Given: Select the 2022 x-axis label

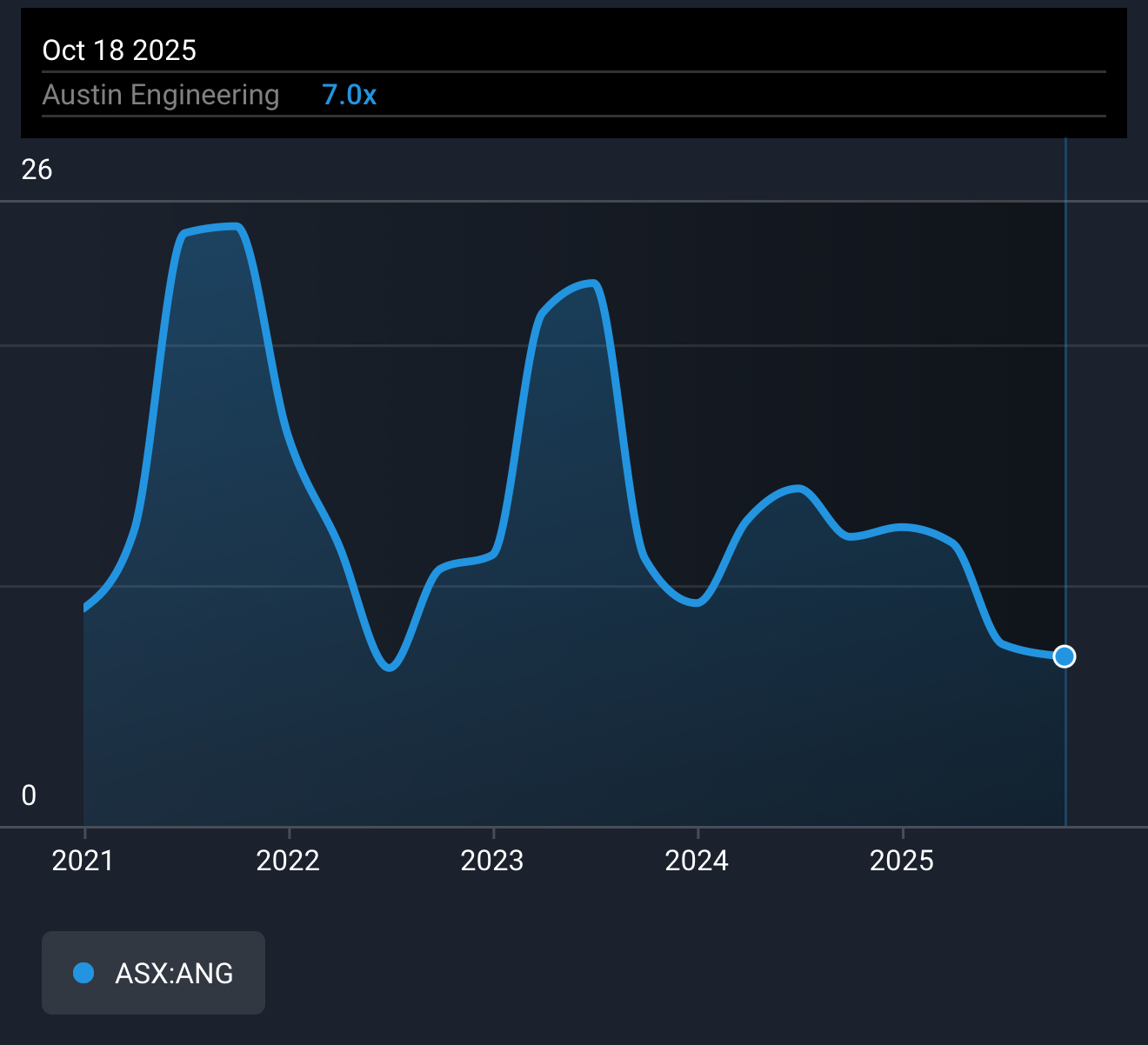Looking at the screenshot, I should [288, 861].
